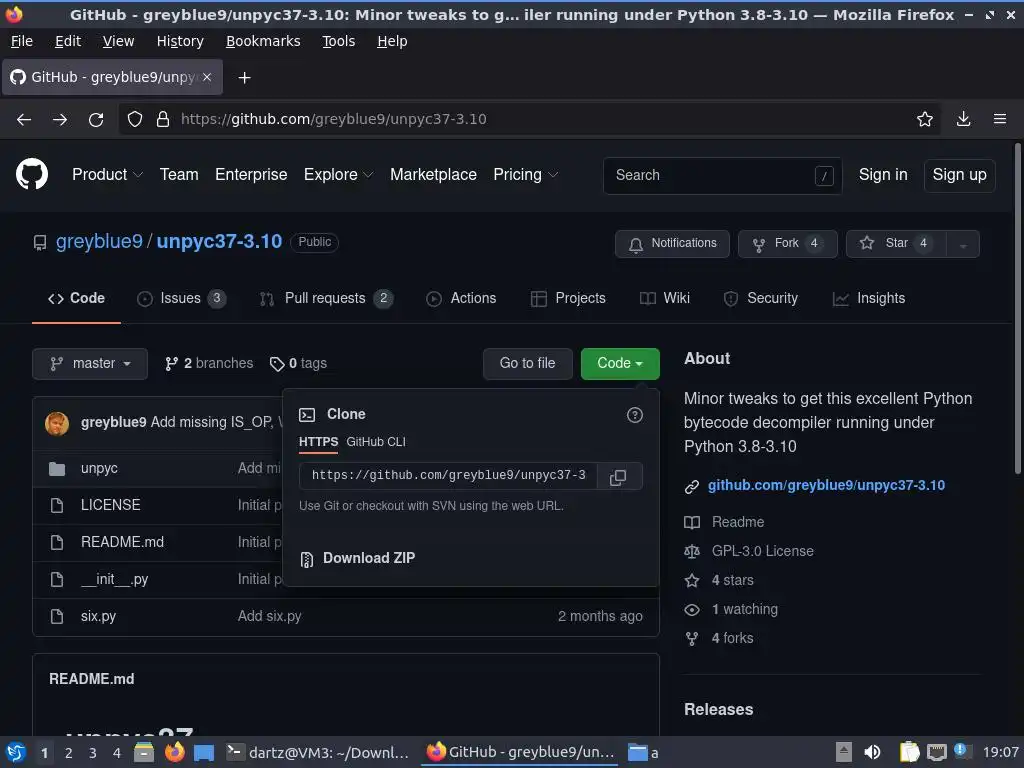Open the Firefox hamburger application menu
The height and width of the screenshot is (768, 1024).
coord(1000,119)
